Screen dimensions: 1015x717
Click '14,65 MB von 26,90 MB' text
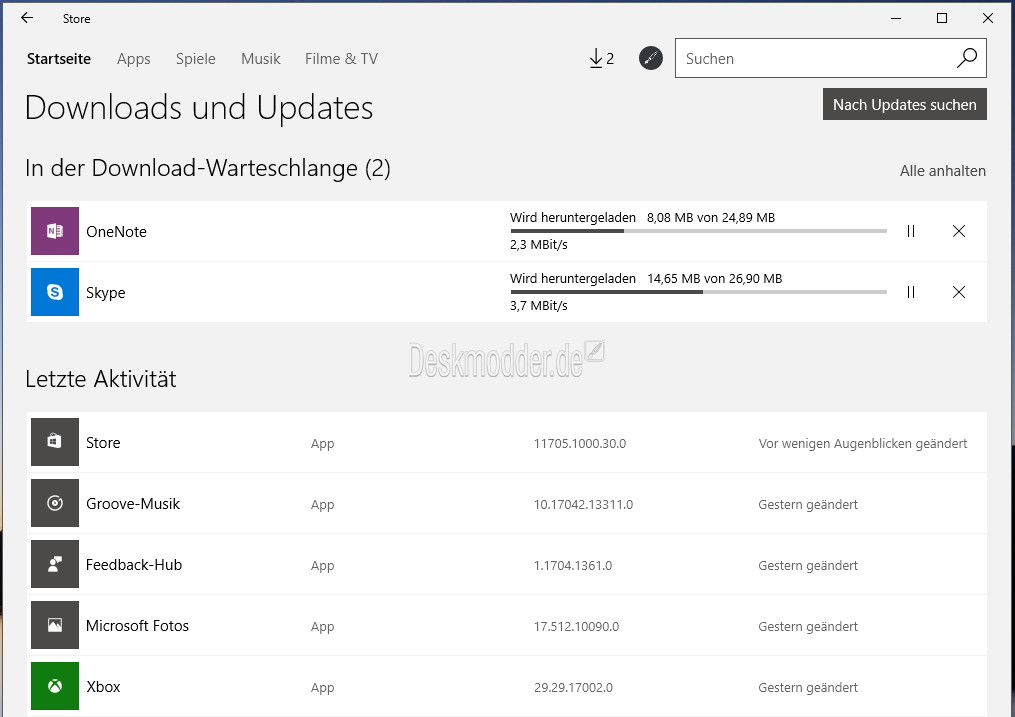pos(715,278)
